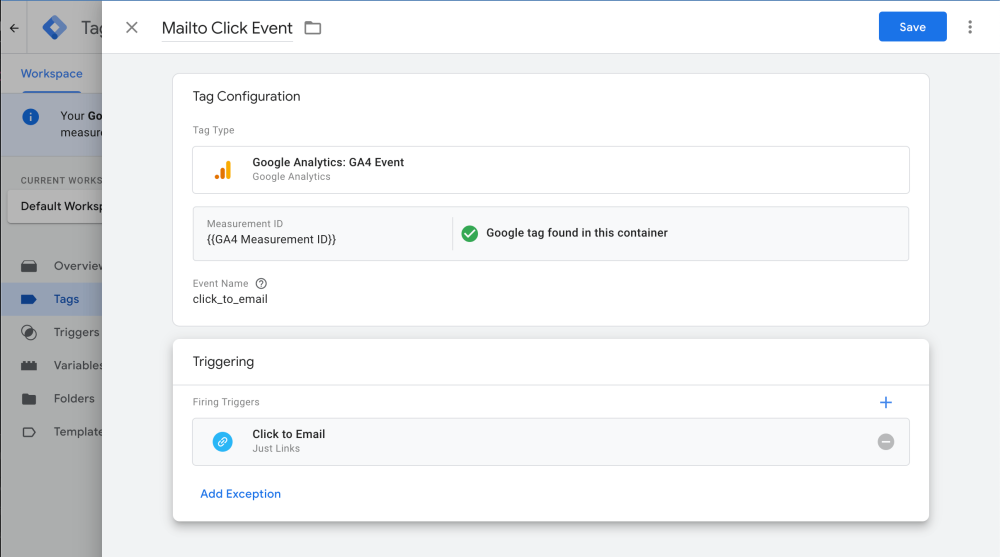Add a firing trigger with the plus icon
The width and height of the screenshot is (1000, 557).
pyautogui.click(x=885, y=402)
